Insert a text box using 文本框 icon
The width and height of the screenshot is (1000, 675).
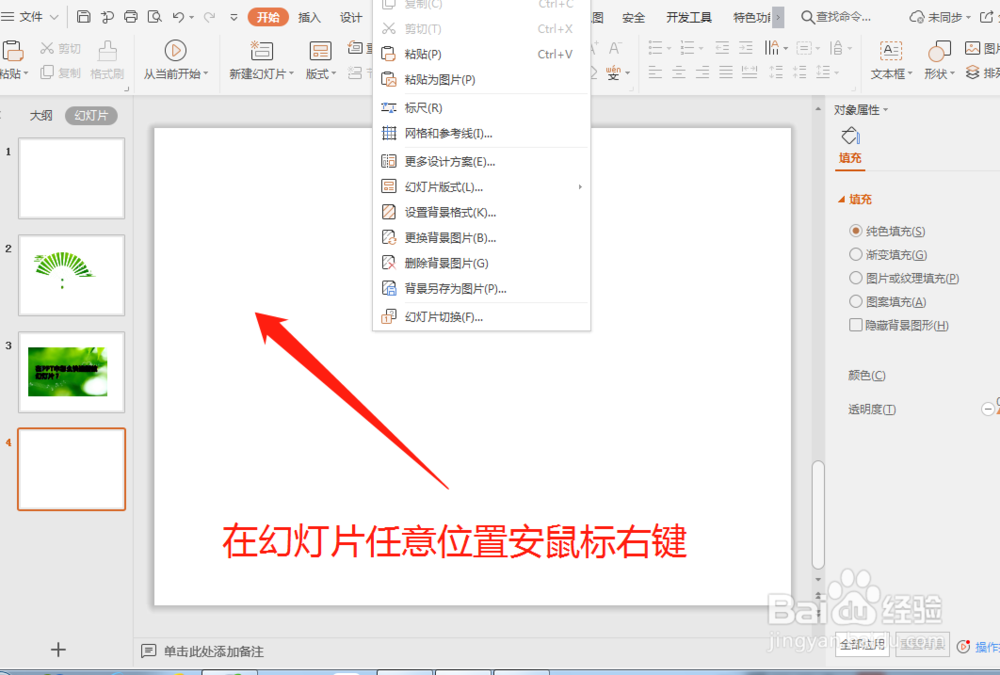[889, 50]
